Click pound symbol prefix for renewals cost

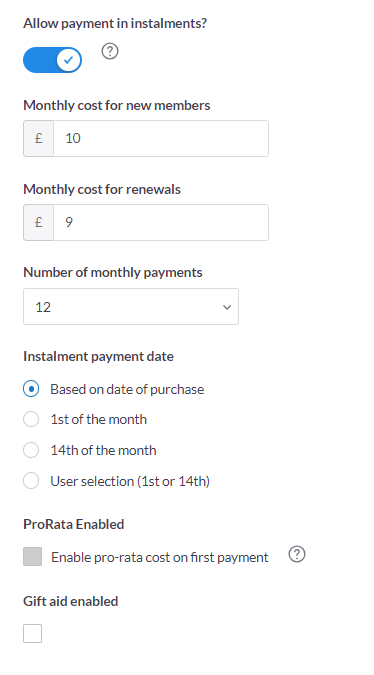[x=38, y=222]
